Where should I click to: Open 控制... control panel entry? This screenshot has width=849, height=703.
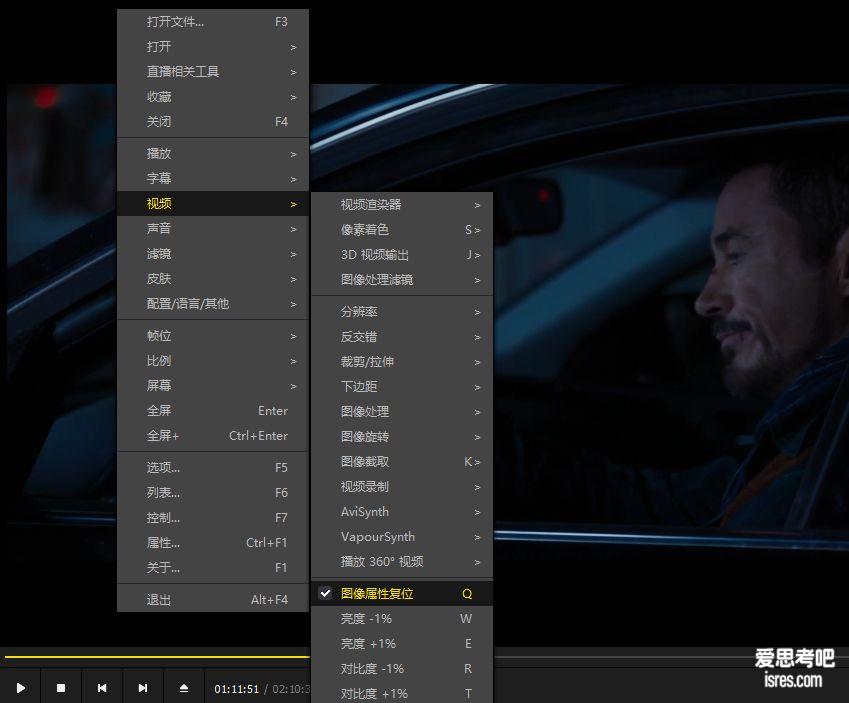tap(213, 517)
